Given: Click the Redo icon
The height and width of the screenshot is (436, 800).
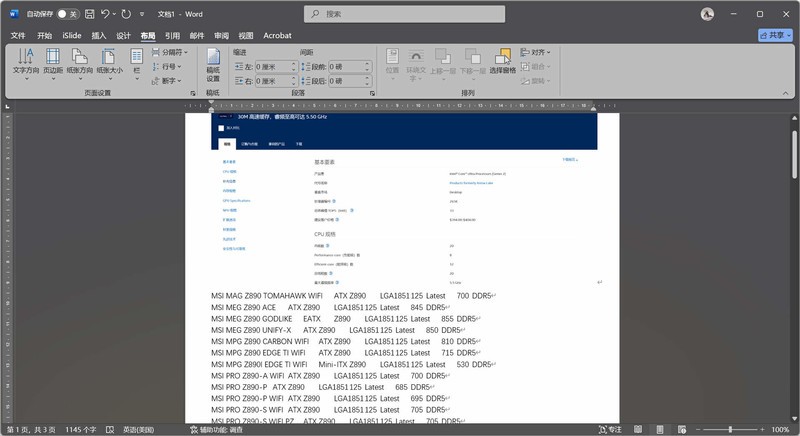Looking at the screenshot, I should click(126, 14).
